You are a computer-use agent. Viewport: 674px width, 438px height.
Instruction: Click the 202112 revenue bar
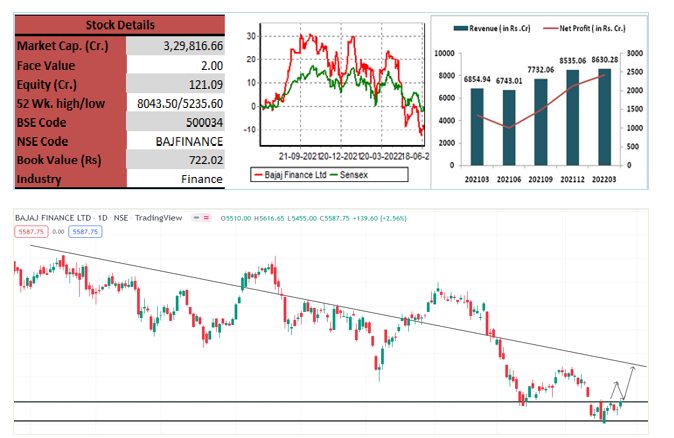[x=573, y=118]
